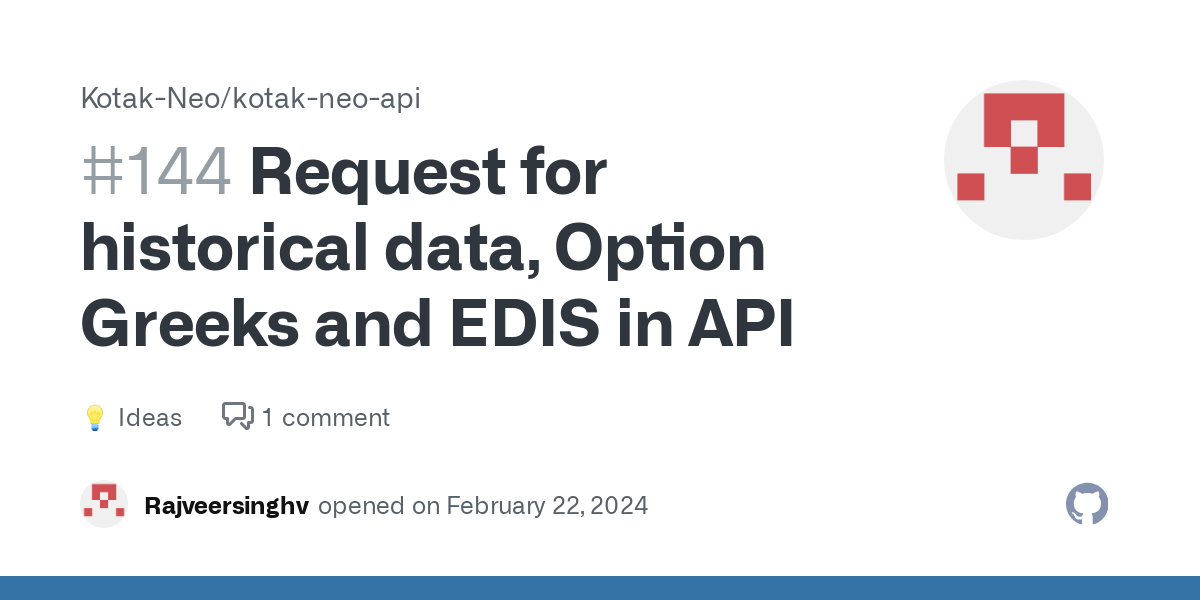1200x600 pixels.
Task: Click the 'opened on' text
Action: tap(378, 506)
